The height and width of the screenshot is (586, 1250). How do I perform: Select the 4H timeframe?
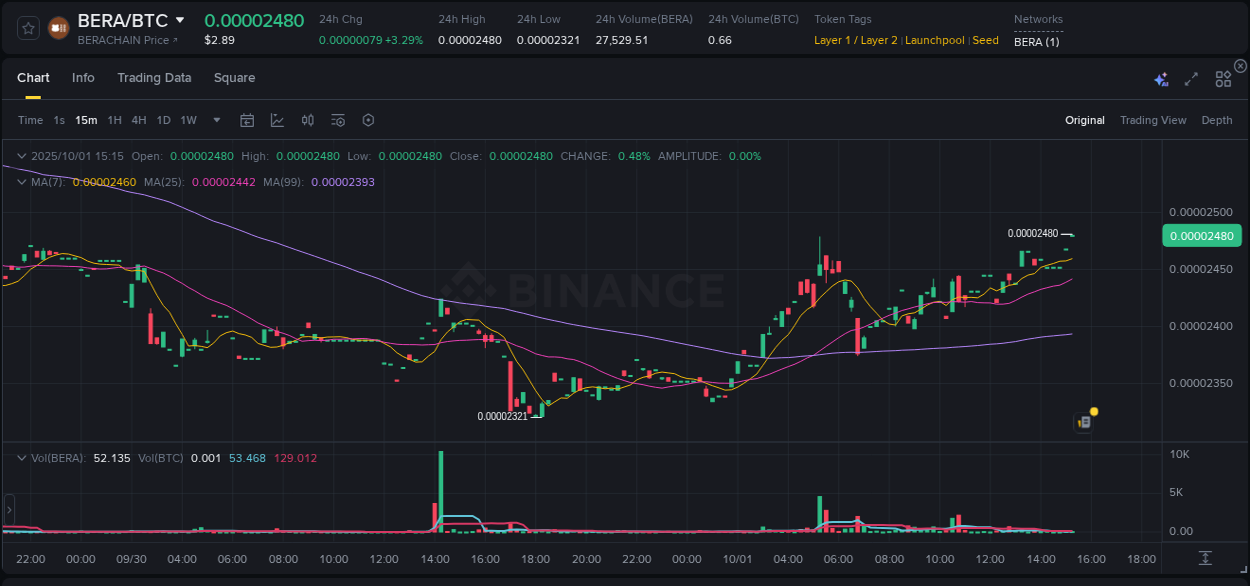click(139, 120)
